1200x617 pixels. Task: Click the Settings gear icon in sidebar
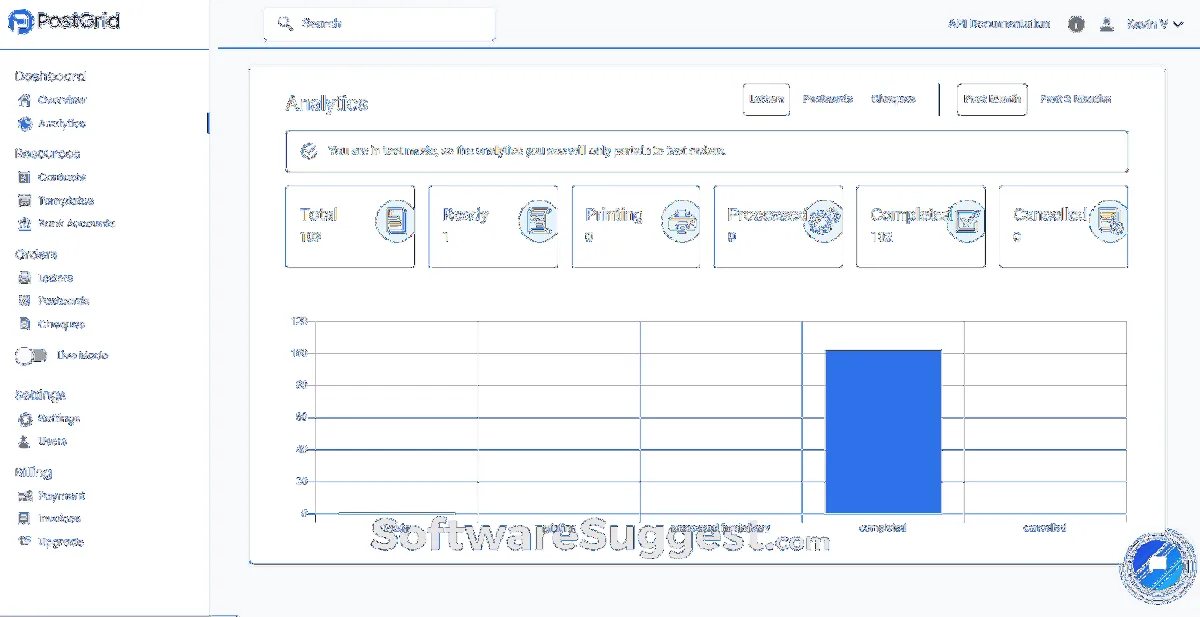coord(25,419)
